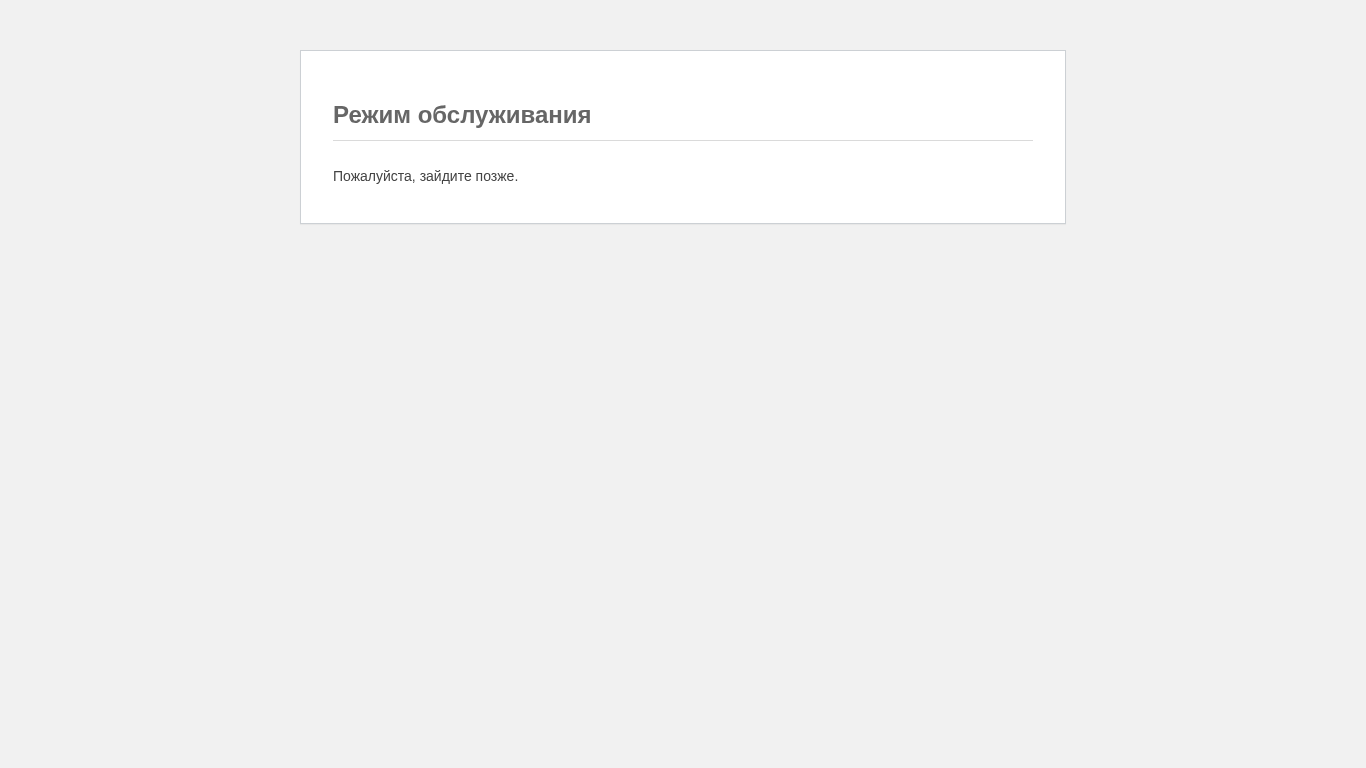Click the word "Режим" in heading
Viewport: 1366px width, 768px height.
pos(372,115)
